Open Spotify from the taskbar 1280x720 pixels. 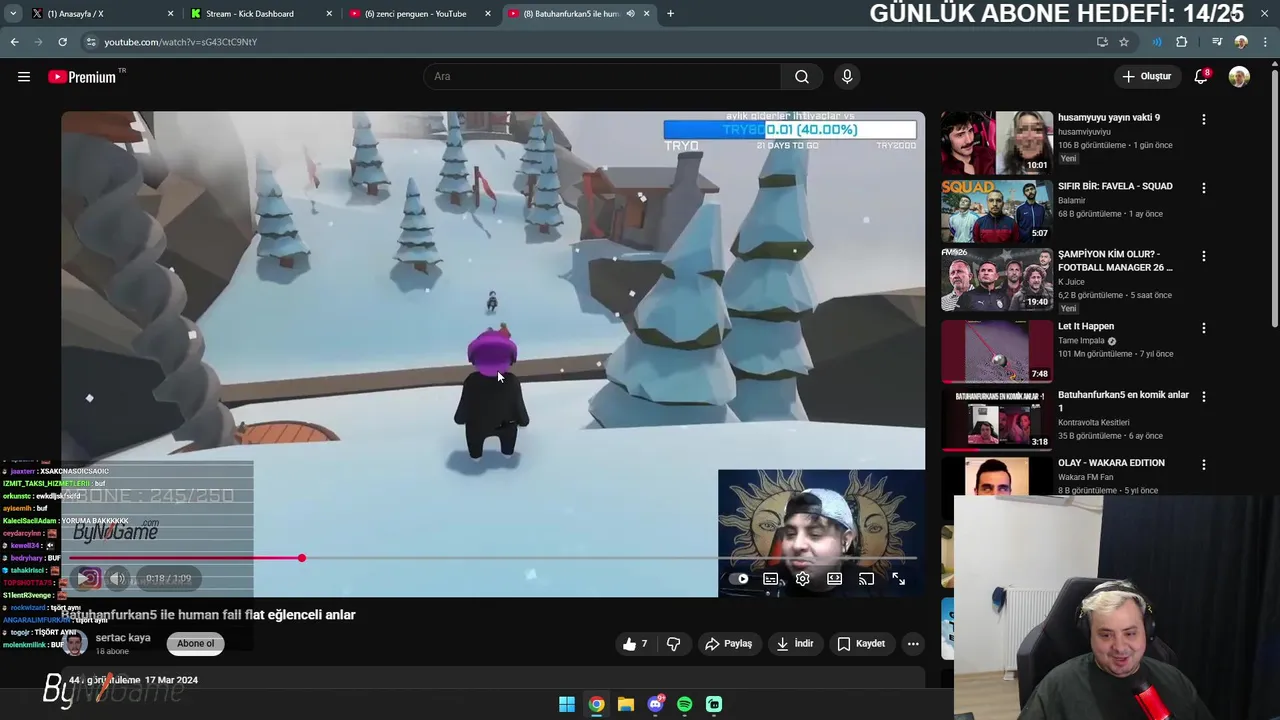[x=684, y=704]
